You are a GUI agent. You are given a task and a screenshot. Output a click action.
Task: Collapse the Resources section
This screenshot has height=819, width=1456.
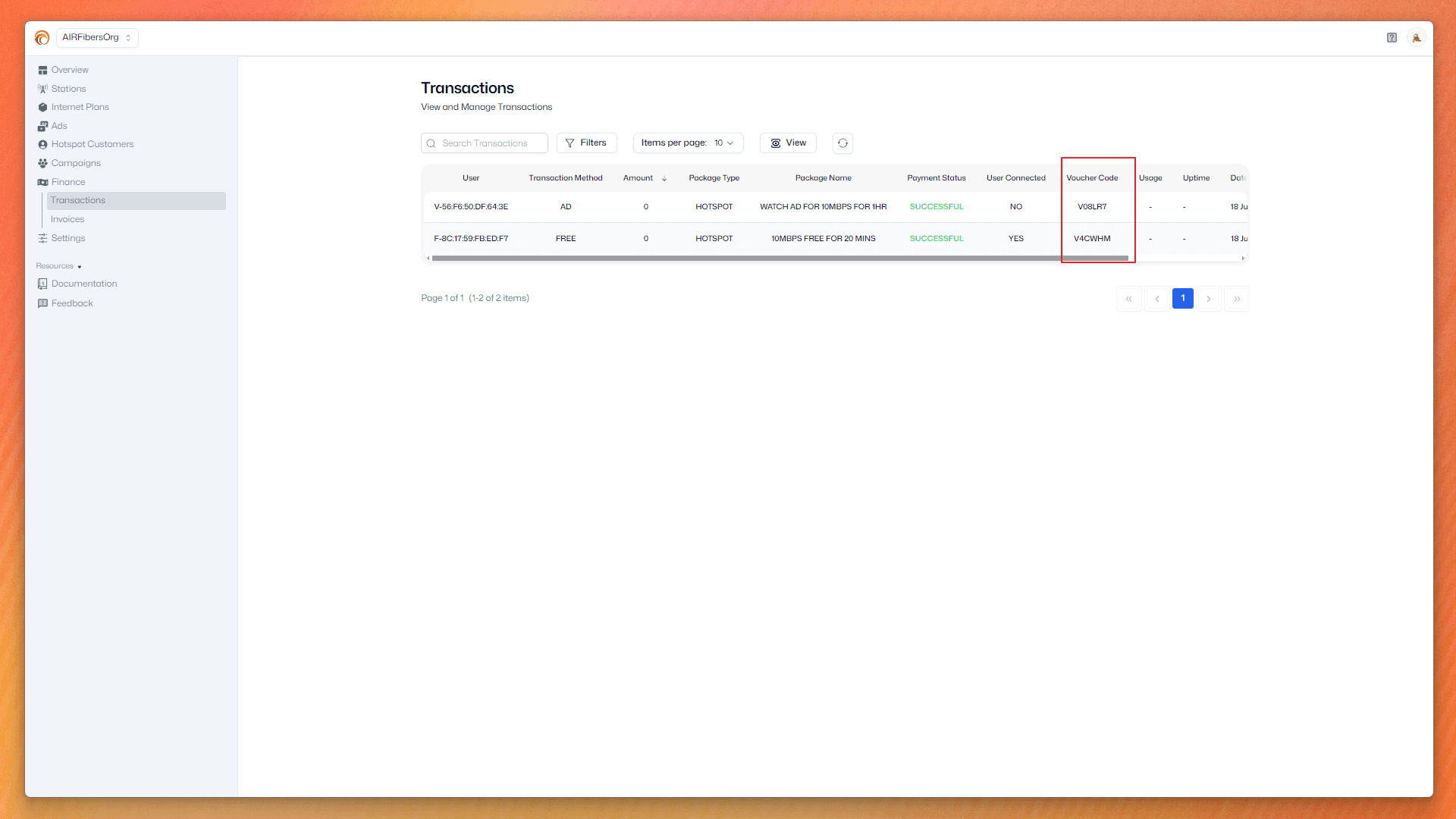[x=59, y=266]
